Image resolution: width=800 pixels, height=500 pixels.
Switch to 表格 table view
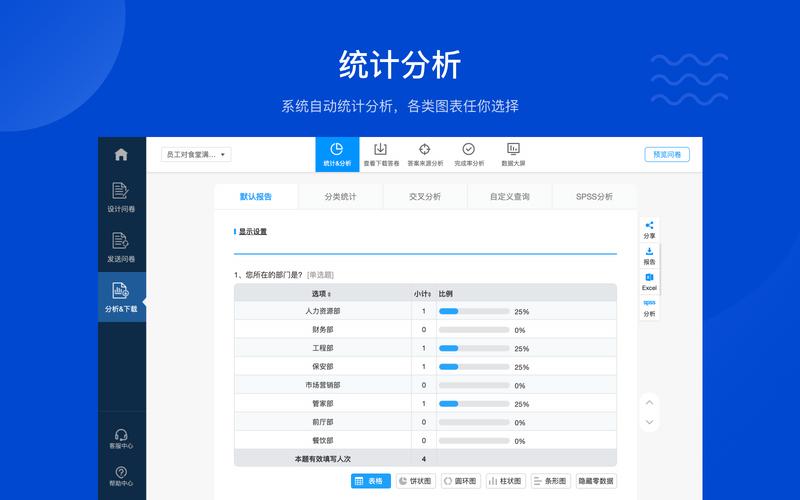tap(371, 481)
